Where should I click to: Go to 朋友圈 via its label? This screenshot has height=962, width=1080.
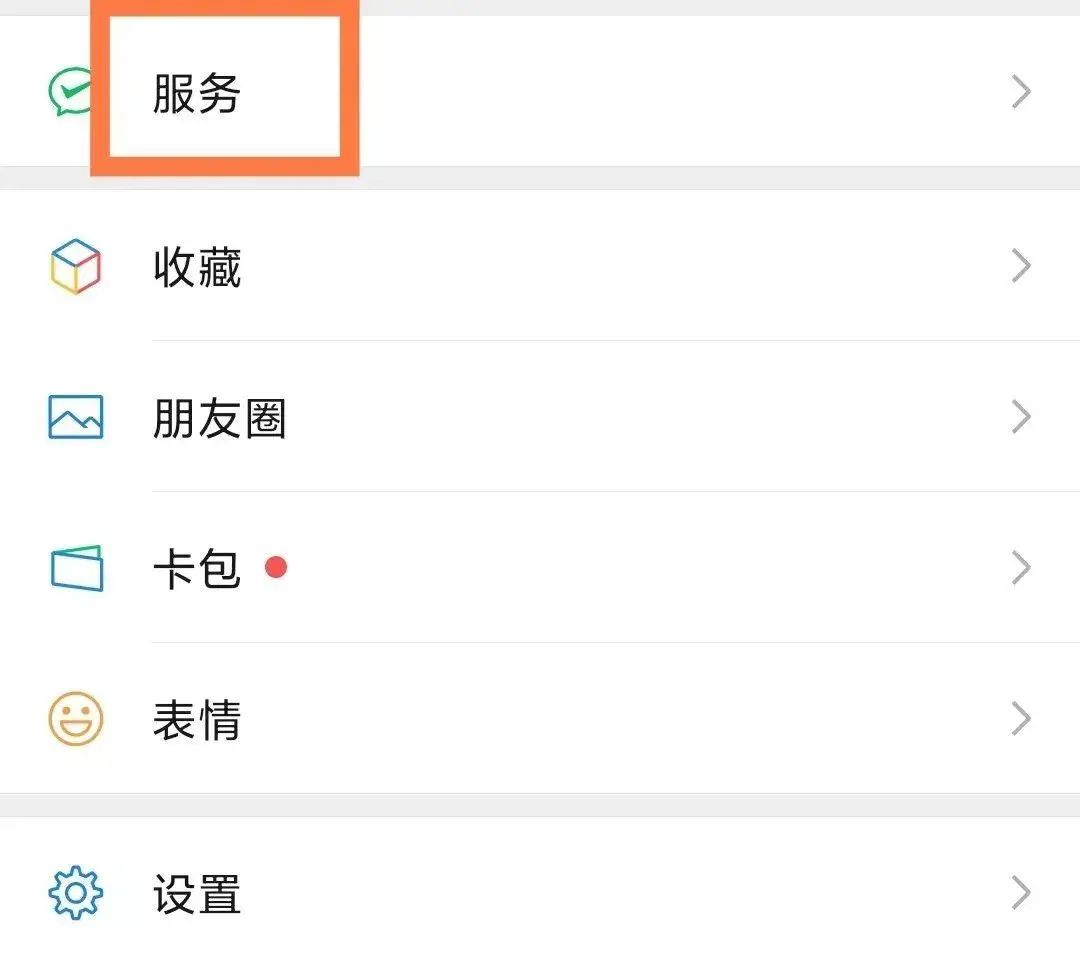(219, 418)
